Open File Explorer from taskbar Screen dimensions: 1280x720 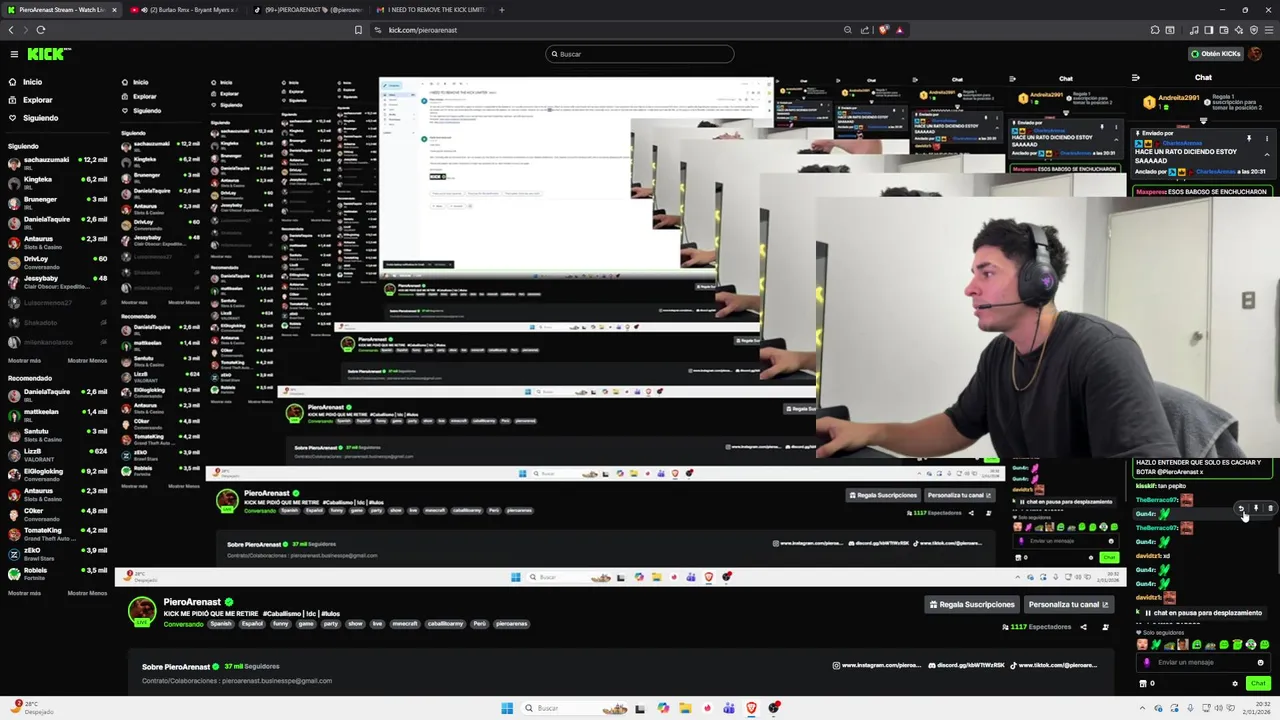coord(685,708)
